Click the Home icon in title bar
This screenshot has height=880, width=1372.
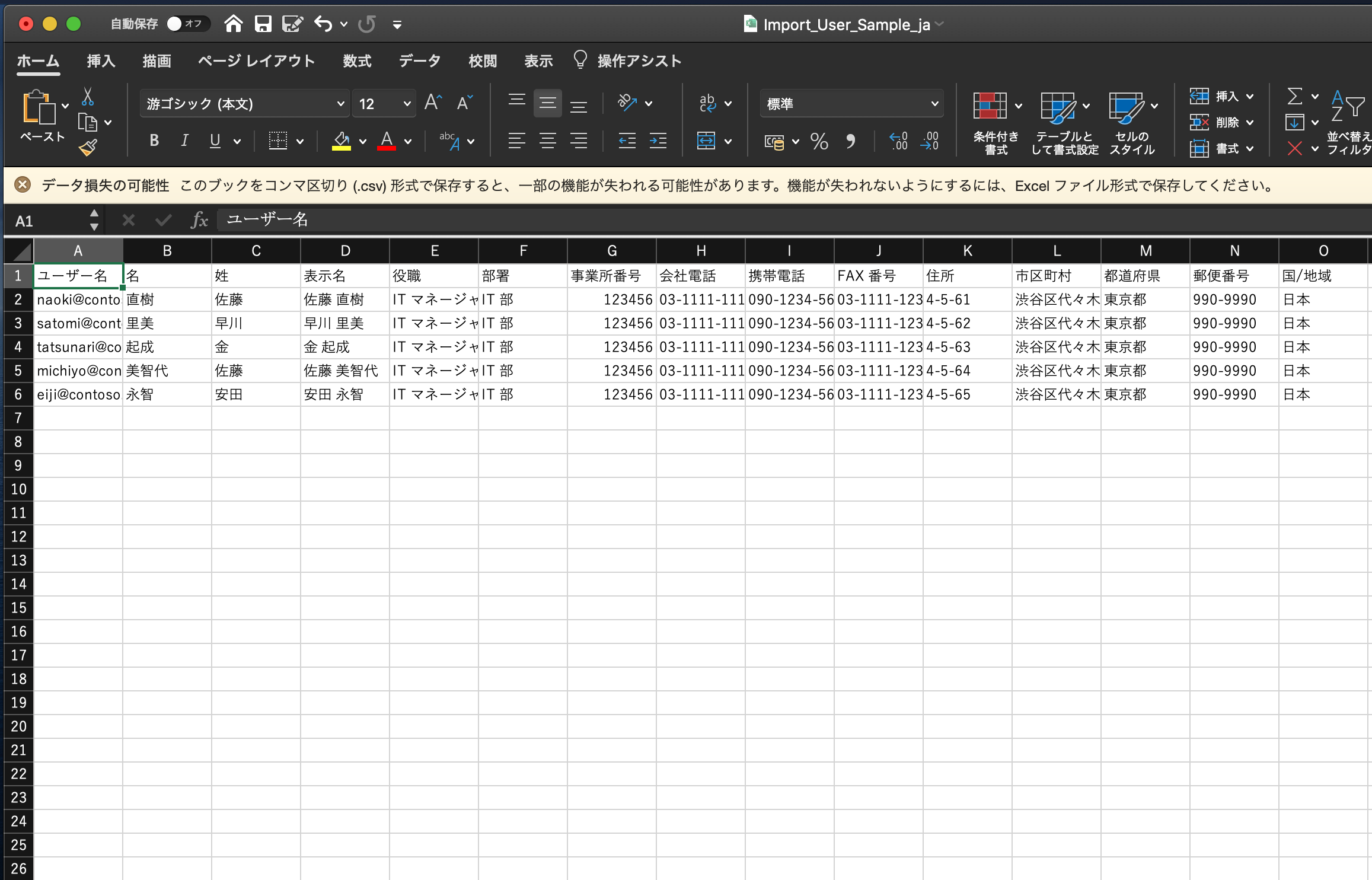233,24
